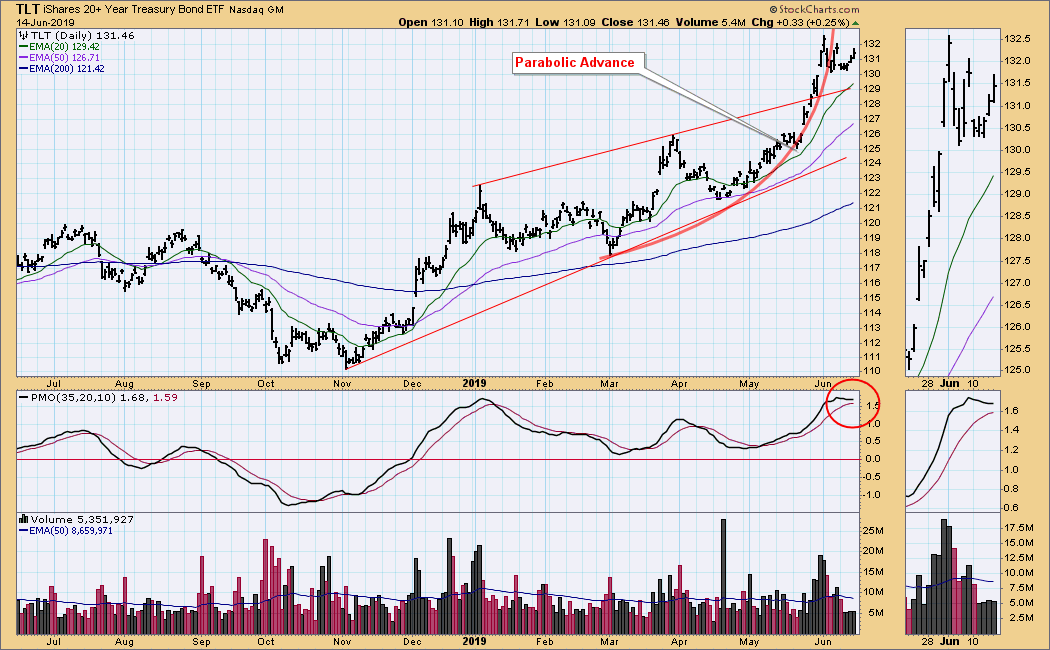Screen dimensions: 1050x650
Task: Click the 'Oct' label directly under the price panel
Action: click(266, 384)
